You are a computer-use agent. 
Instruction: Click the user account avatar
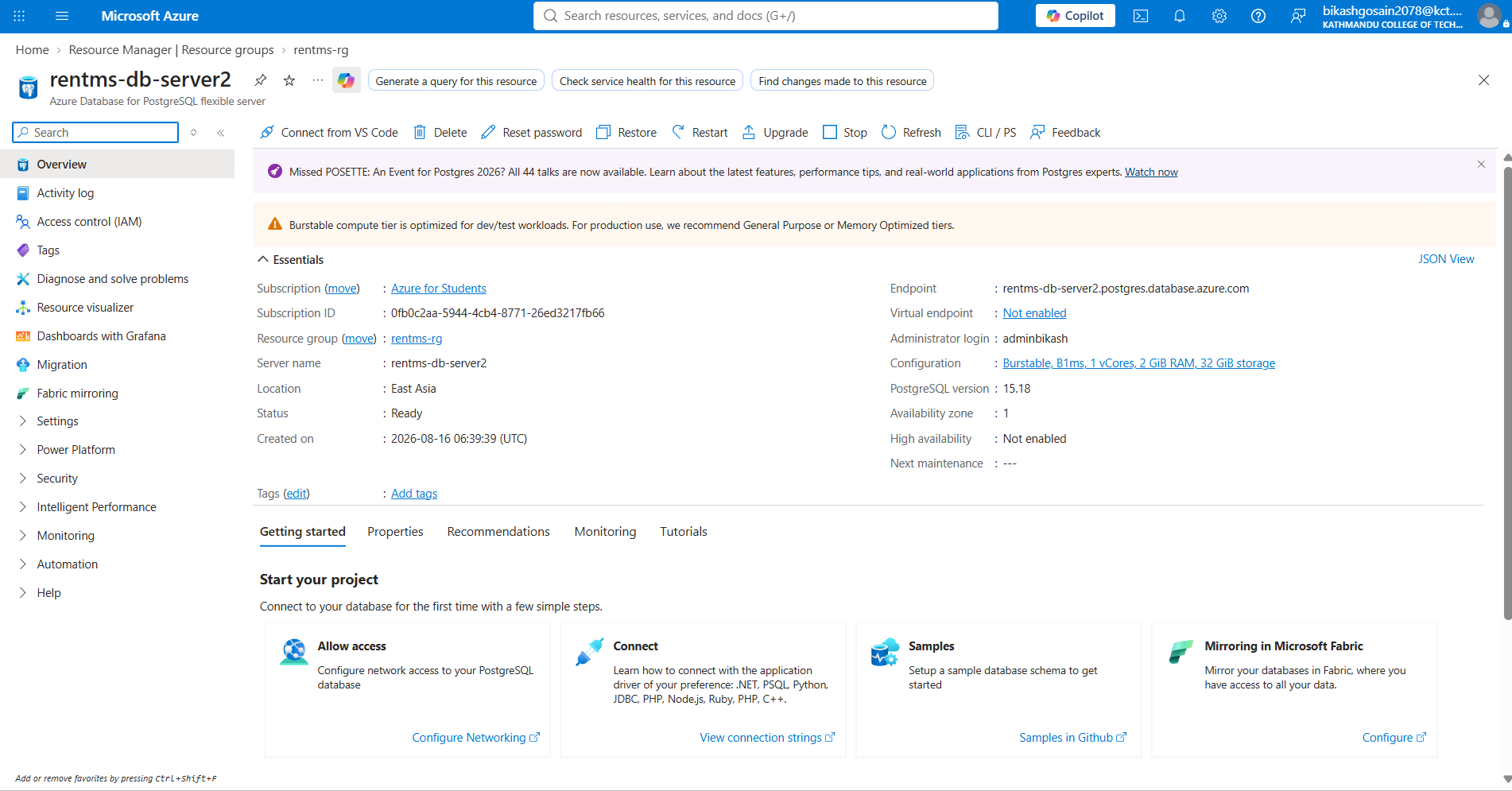(1489, 16)
